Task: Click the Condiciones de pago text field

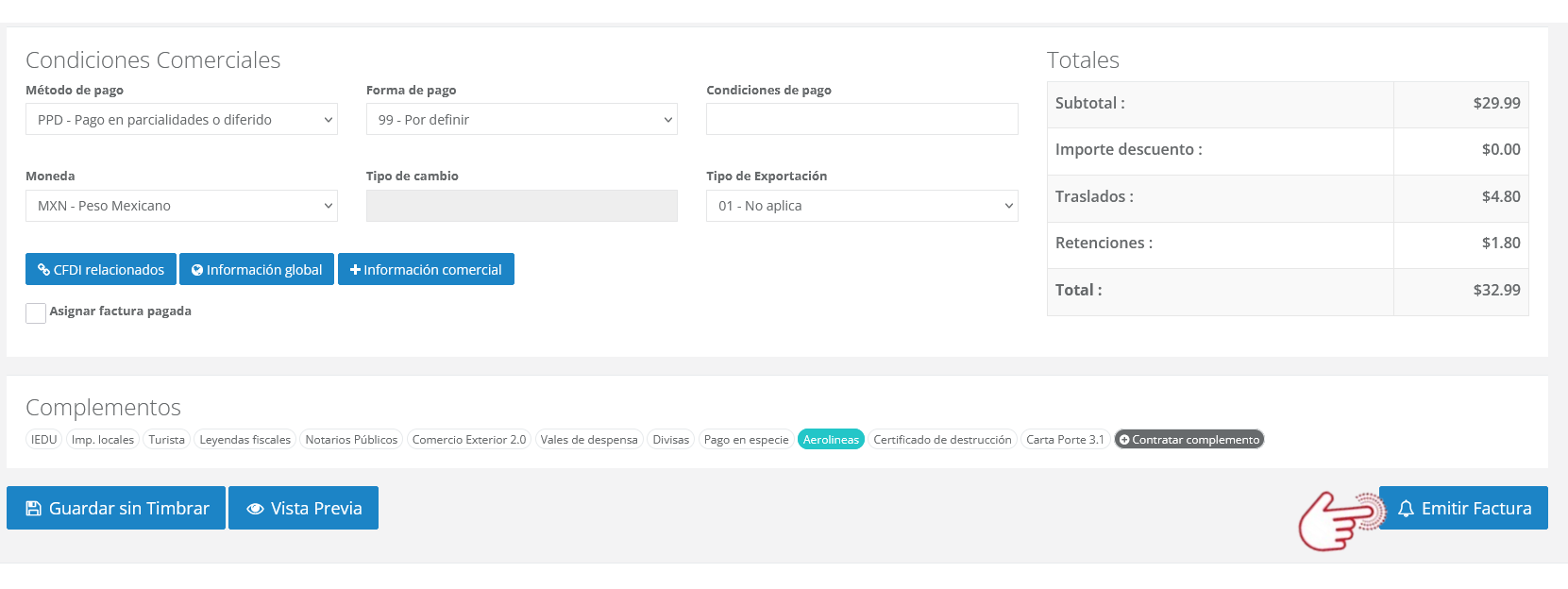Action: click(861, 120)
